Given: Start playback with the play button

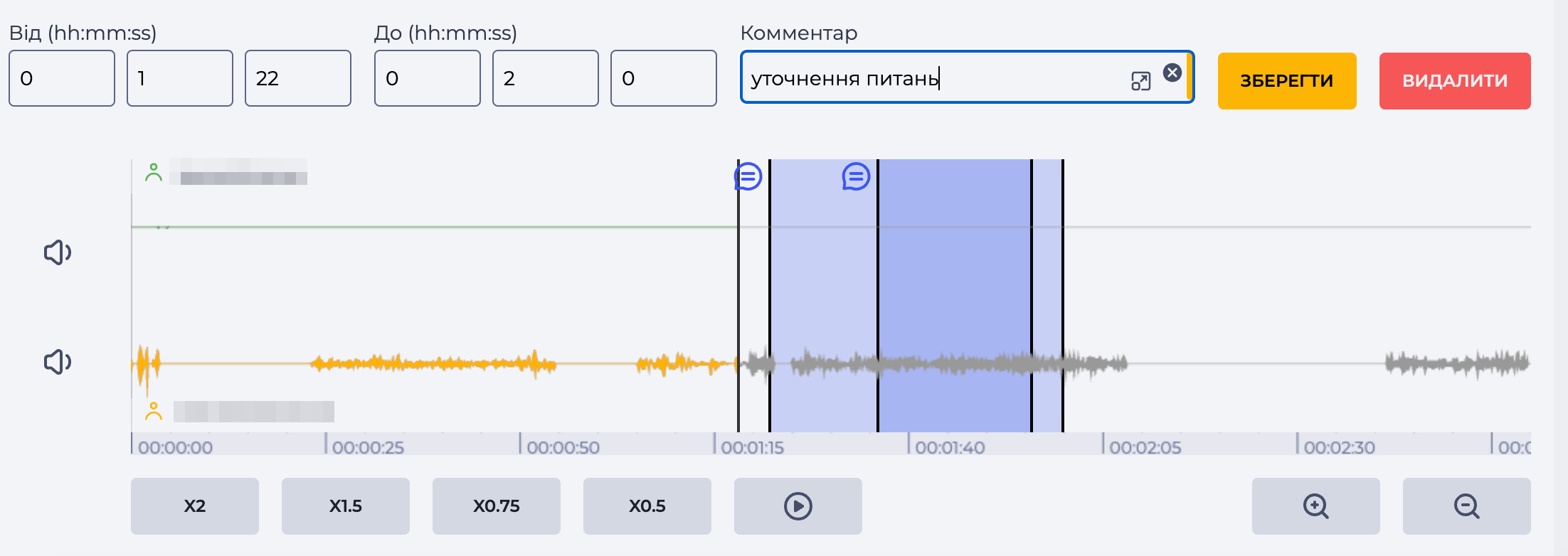Looking at the screenshot, I should point(798,506).
